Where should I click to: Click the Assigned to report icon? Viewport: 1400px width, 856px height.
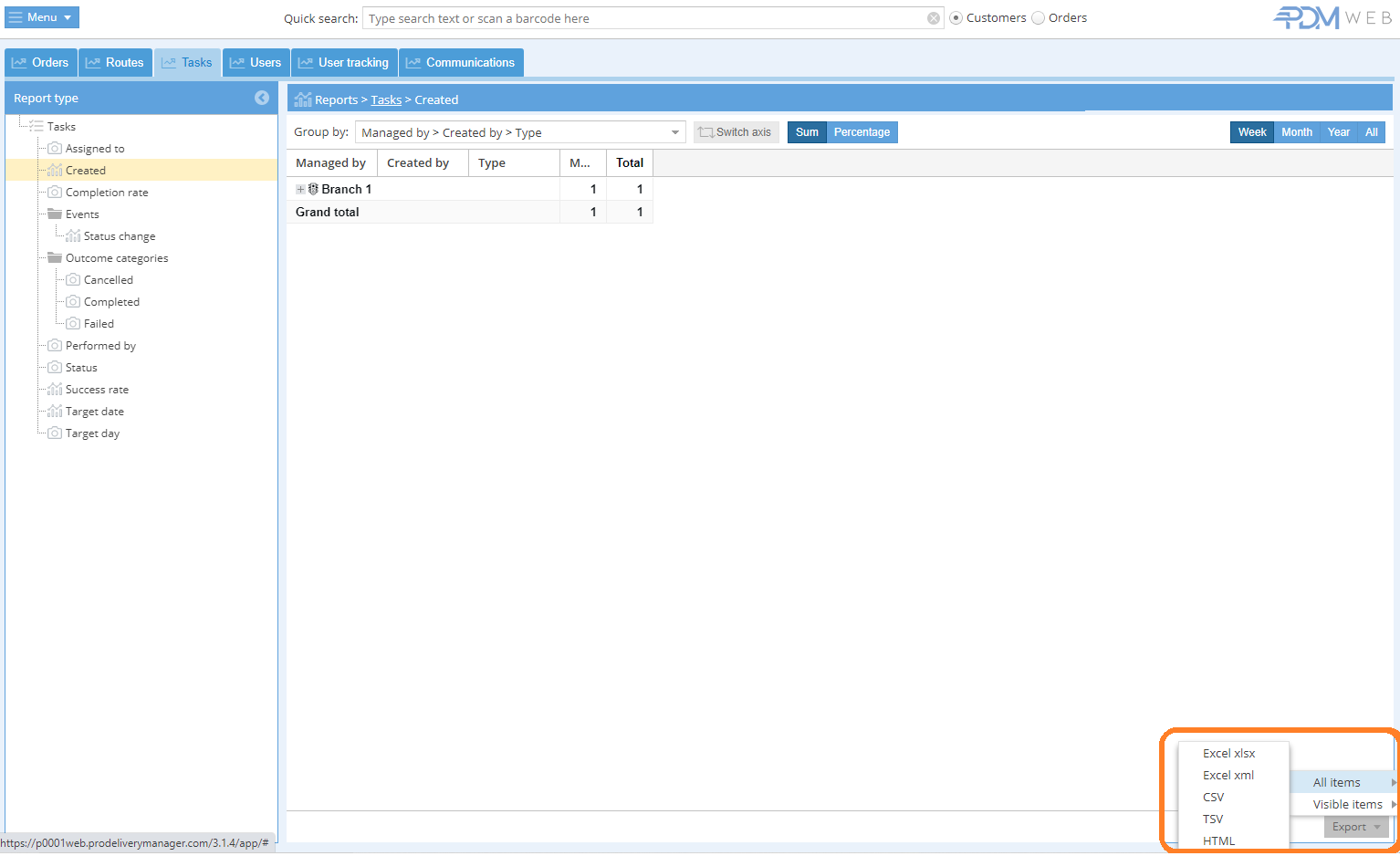[x=55, y=149]
